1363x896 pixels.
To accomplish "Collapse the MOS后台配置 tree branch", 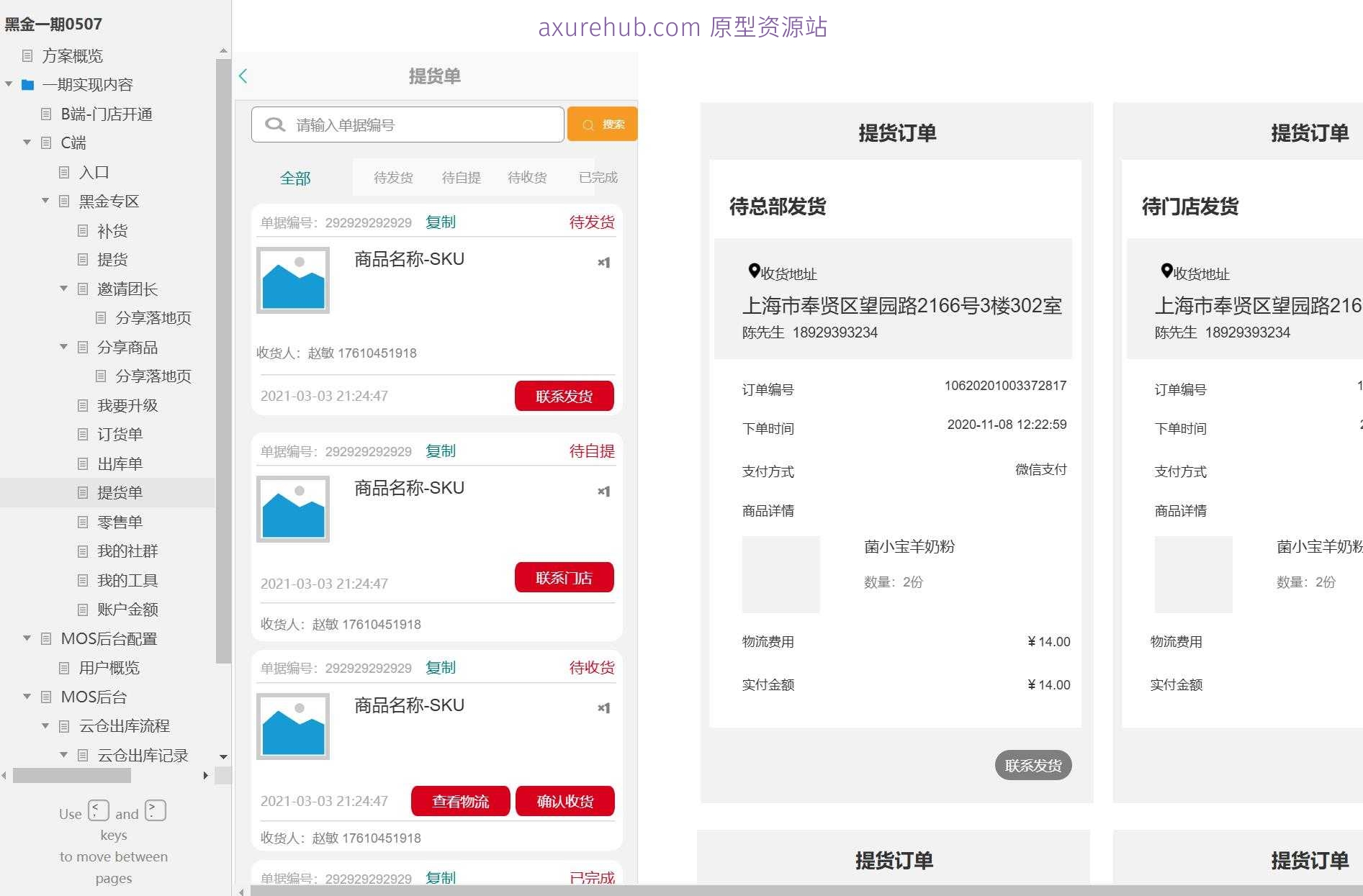I will click(27, 638).
